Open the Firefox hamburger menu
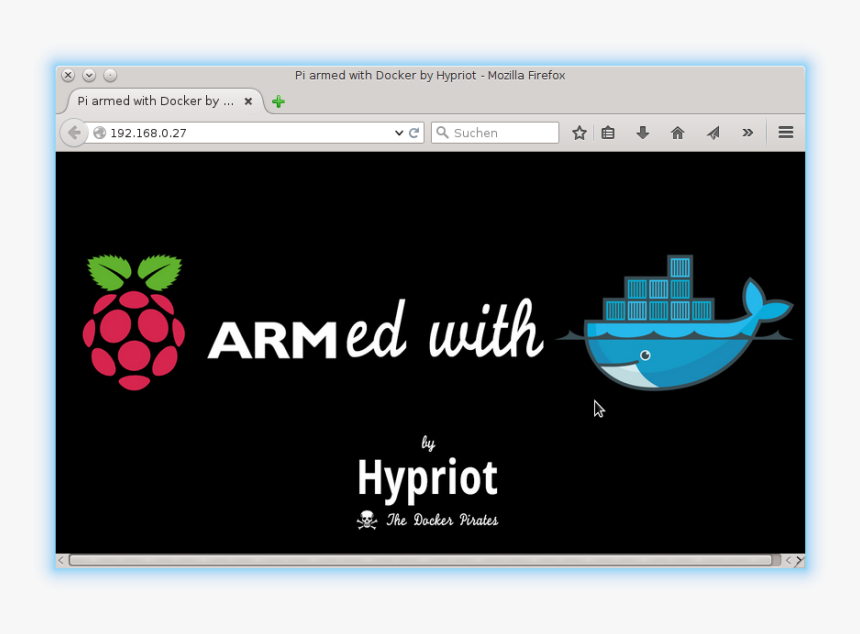 coord(785,132)
